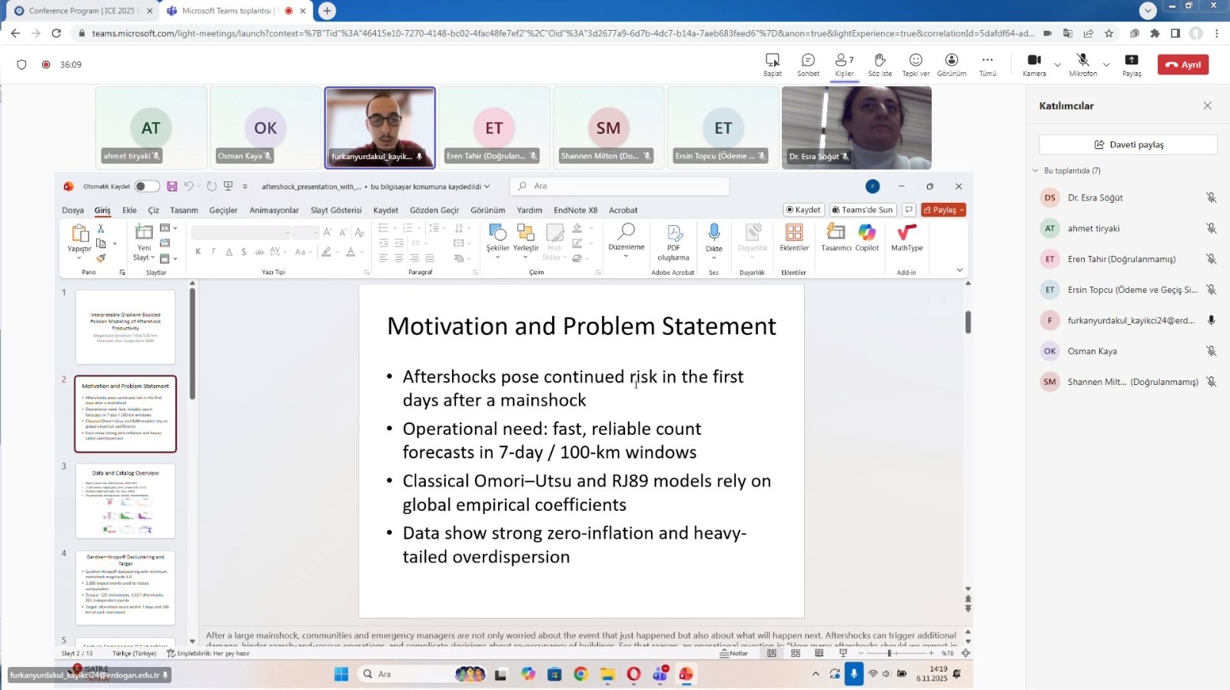Select the Data and Catalog Overview slide thumbnail

(x=125, y=501)
